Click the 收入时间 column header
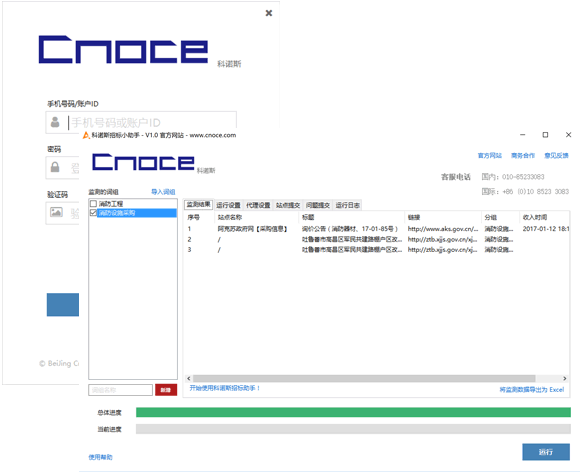 click(544, 217)
